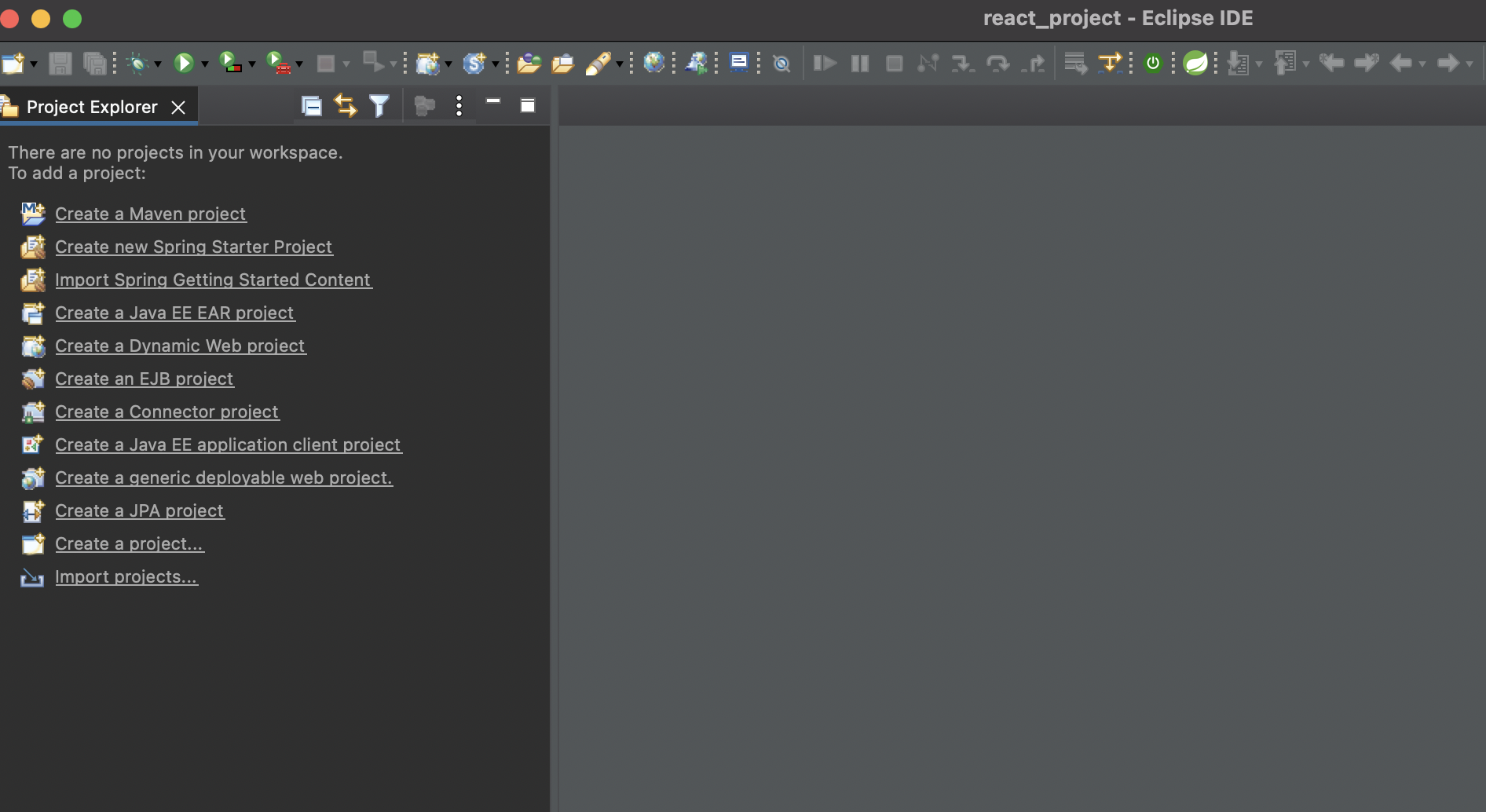
Task: Click 'Create a Maven project' link
Action: [x=150, y=214]
